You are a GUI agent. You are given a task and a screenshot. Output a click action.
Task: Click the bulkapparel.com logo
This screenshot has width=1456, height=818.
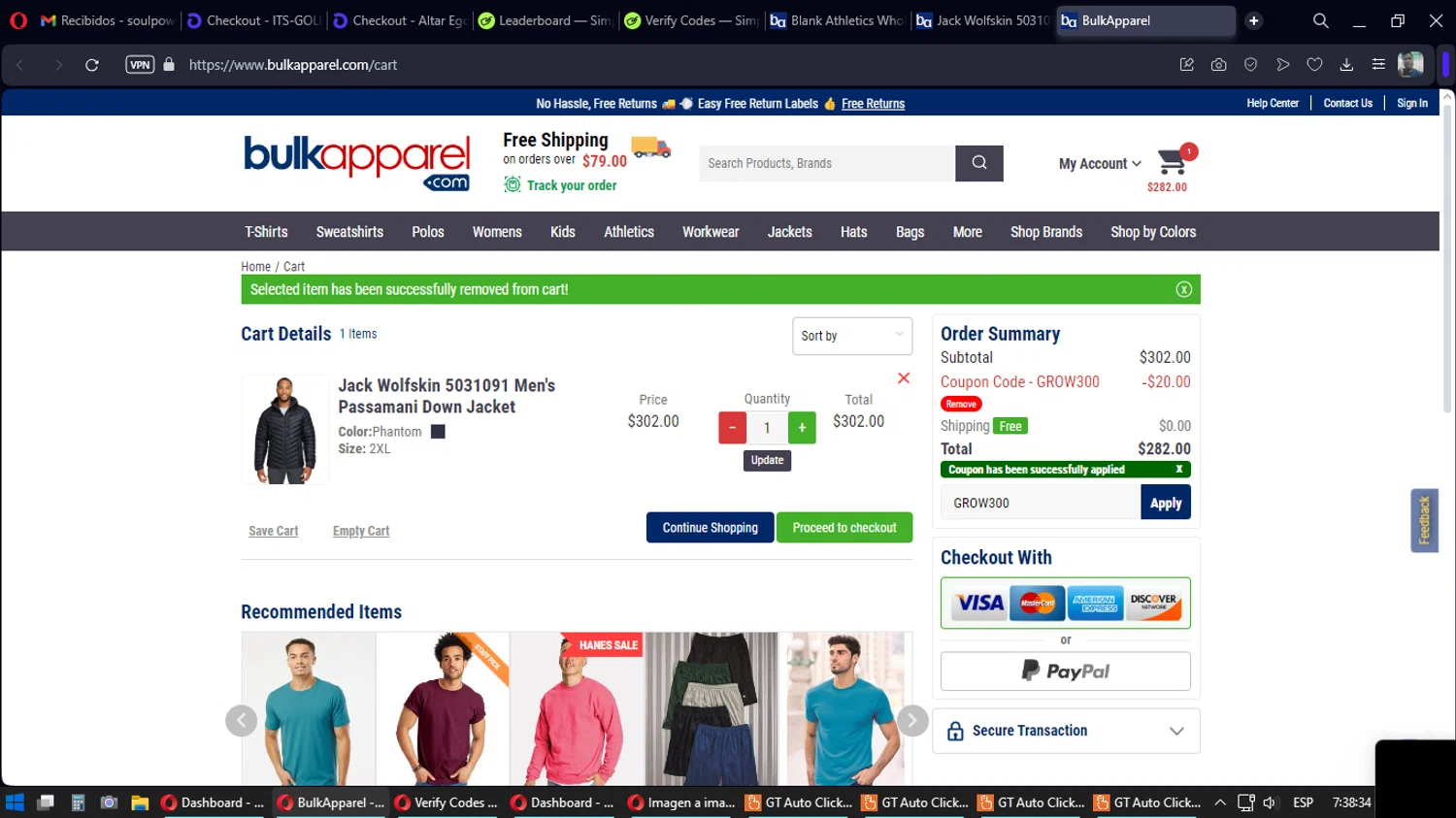[356, 162]
